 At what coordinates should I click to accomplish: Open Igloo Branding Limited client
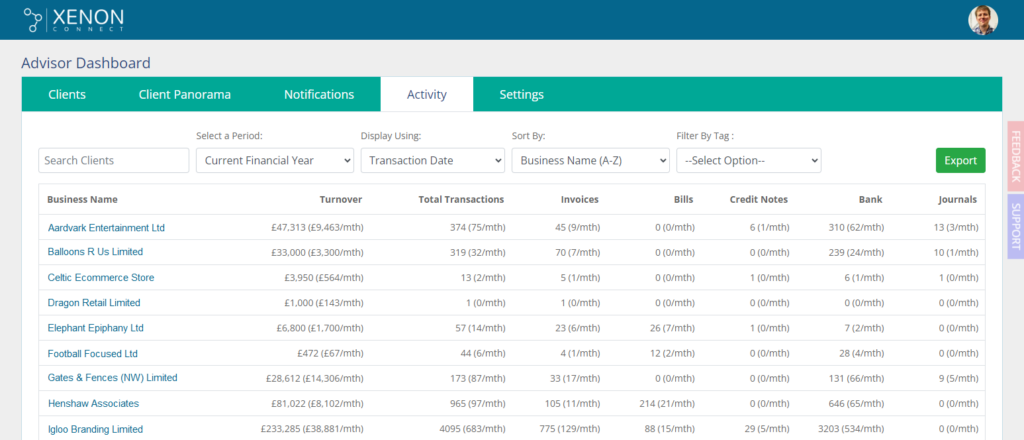(x=95, y=429)
